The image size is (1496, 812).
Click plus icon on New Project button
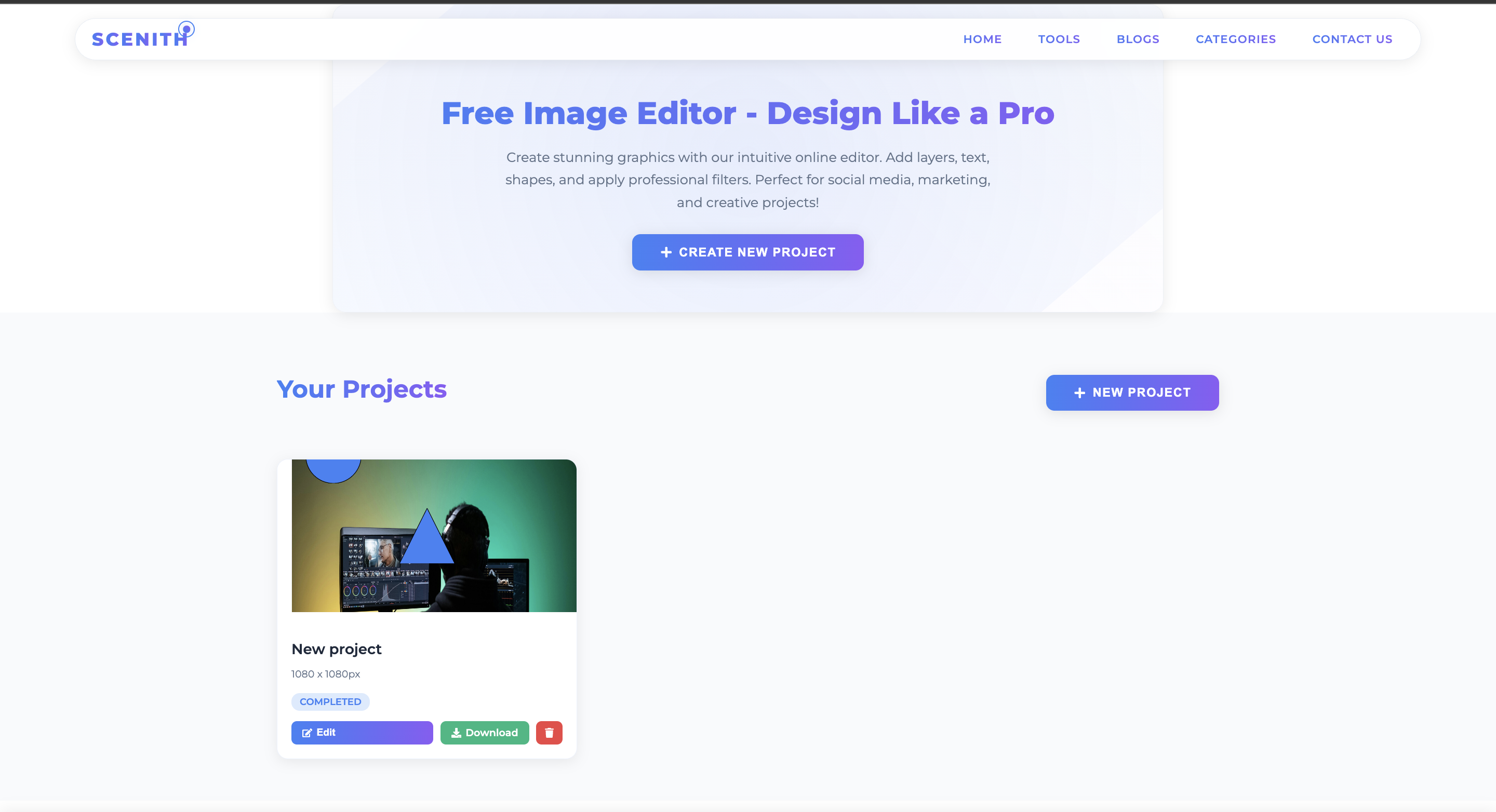click(1079, 393)
